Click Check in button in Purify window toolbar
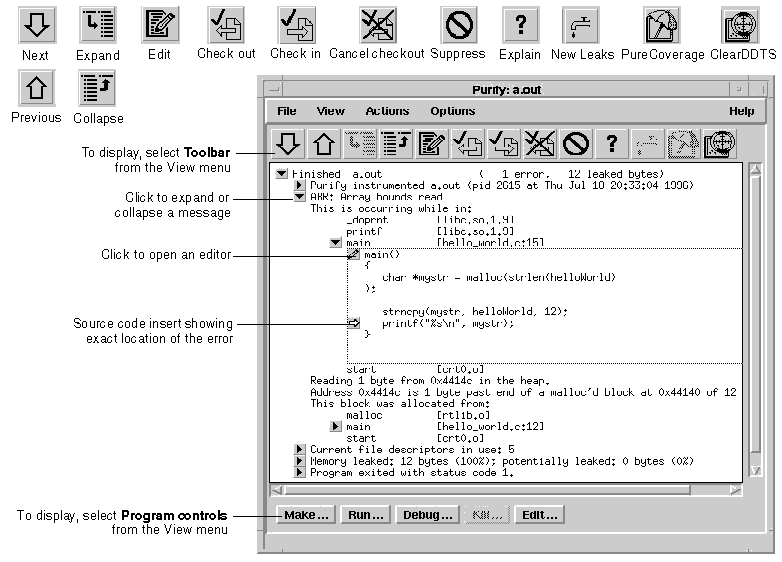Image resolution: width=782 pixels, height=562 pixels. click(x=504, y=144)
